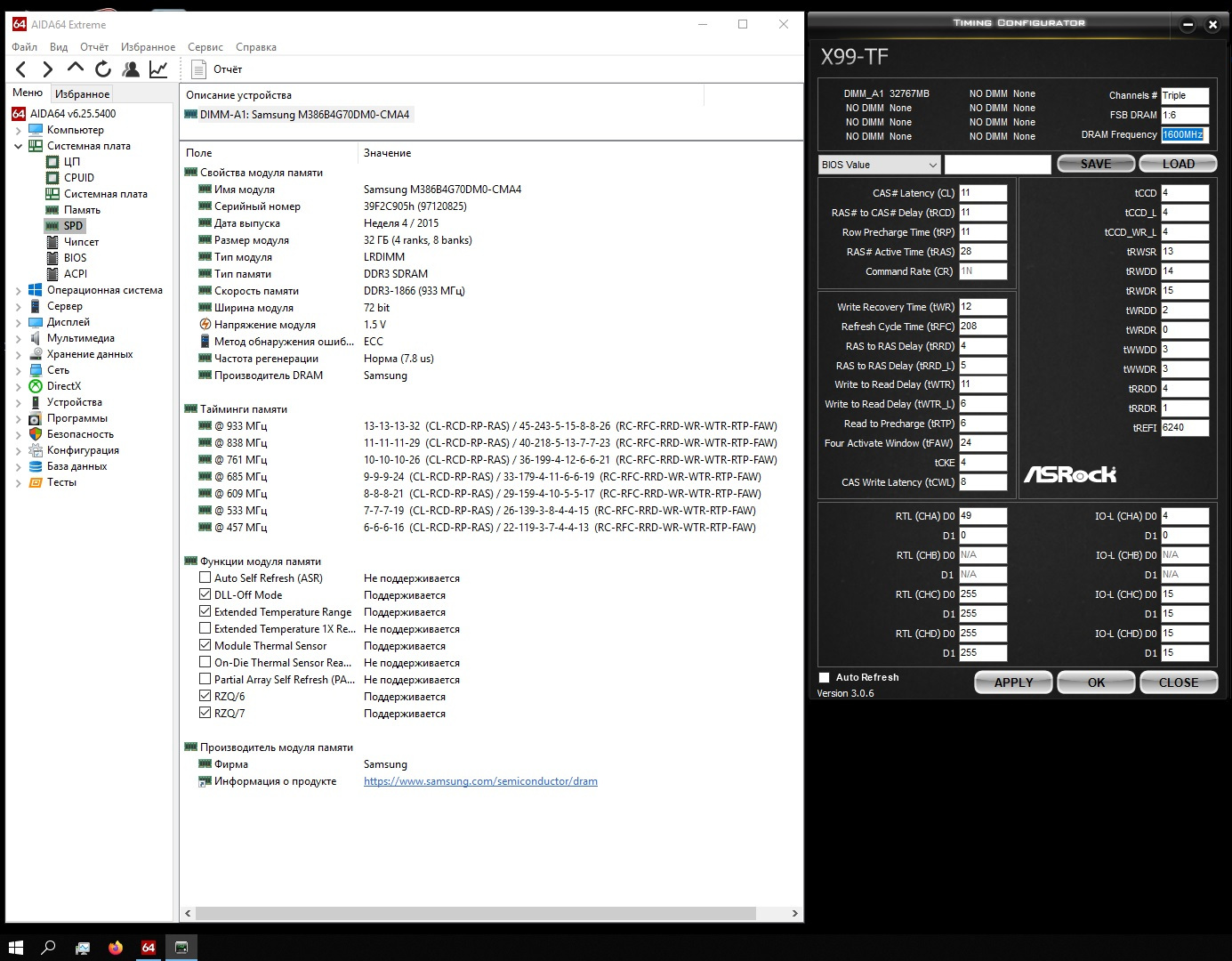Click OK in Timing Configurator

(1097, 682)
